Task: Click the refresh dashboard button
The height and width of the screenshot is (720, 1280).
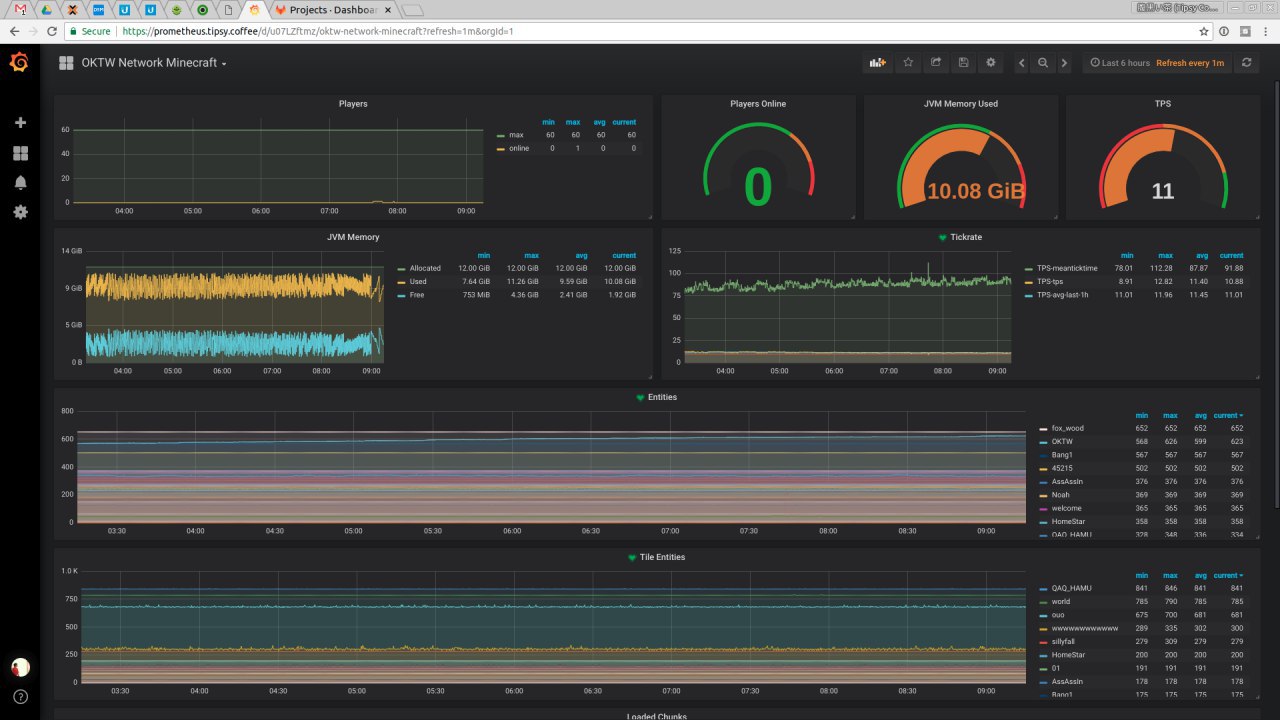Action: click(1246, 63)
